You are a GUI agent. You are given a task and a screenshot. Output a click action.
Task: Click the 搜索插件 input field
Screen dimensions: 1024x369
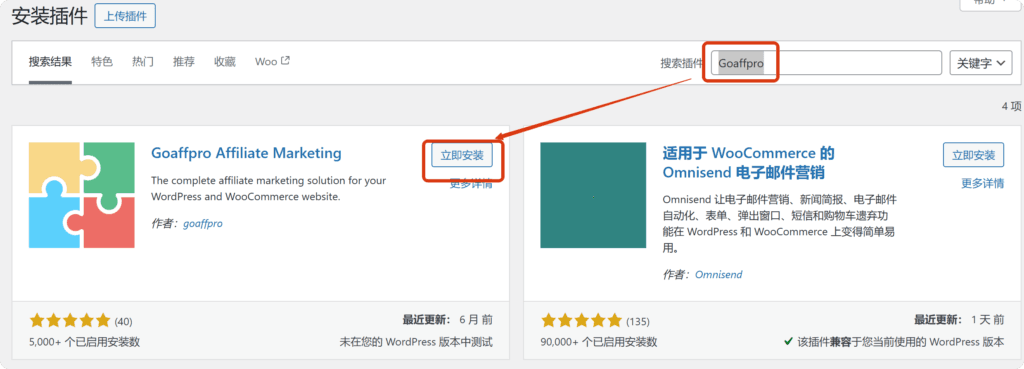826,63
